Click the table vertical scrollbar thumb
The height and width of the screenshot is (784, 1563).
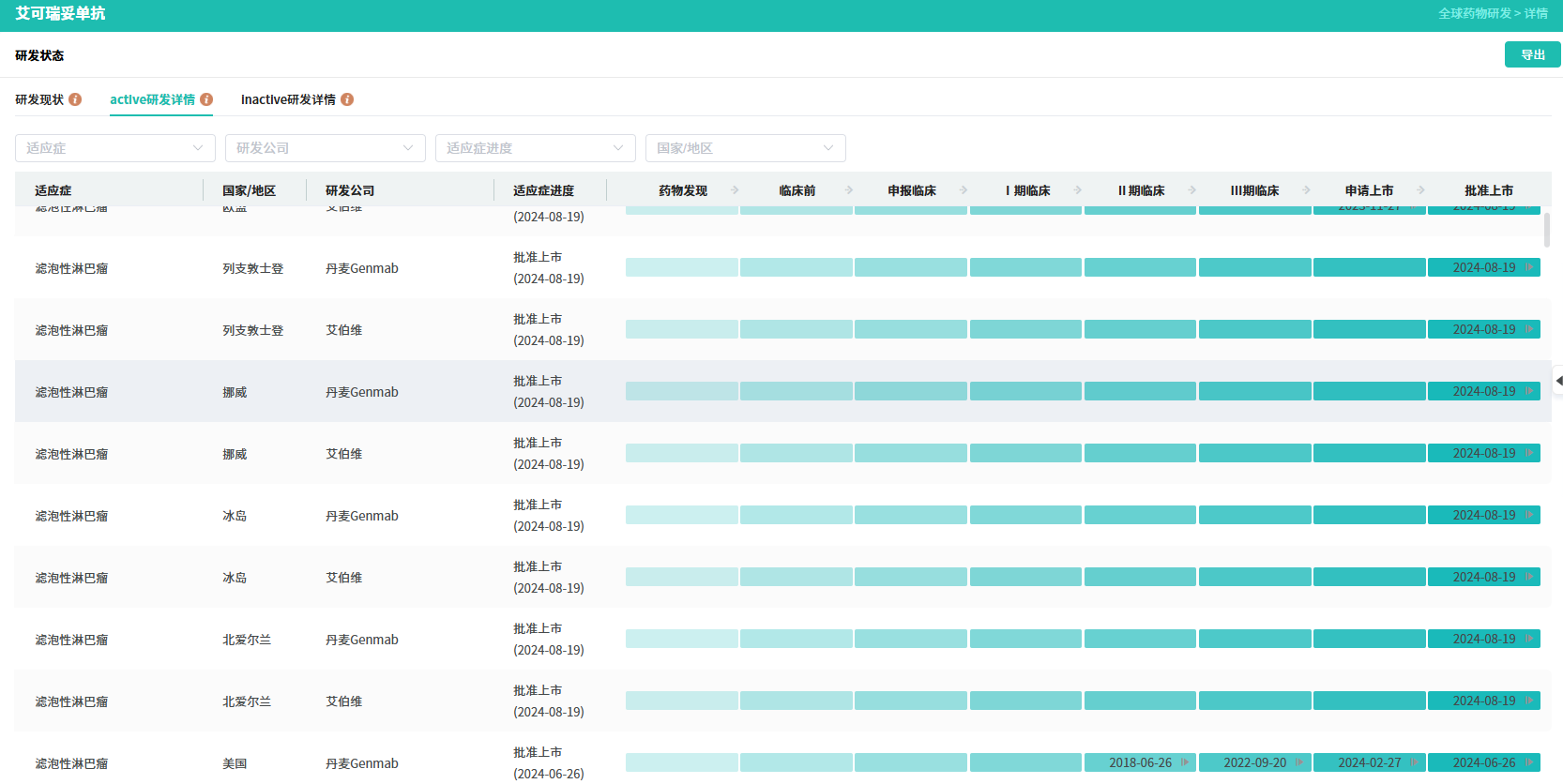1547,230
